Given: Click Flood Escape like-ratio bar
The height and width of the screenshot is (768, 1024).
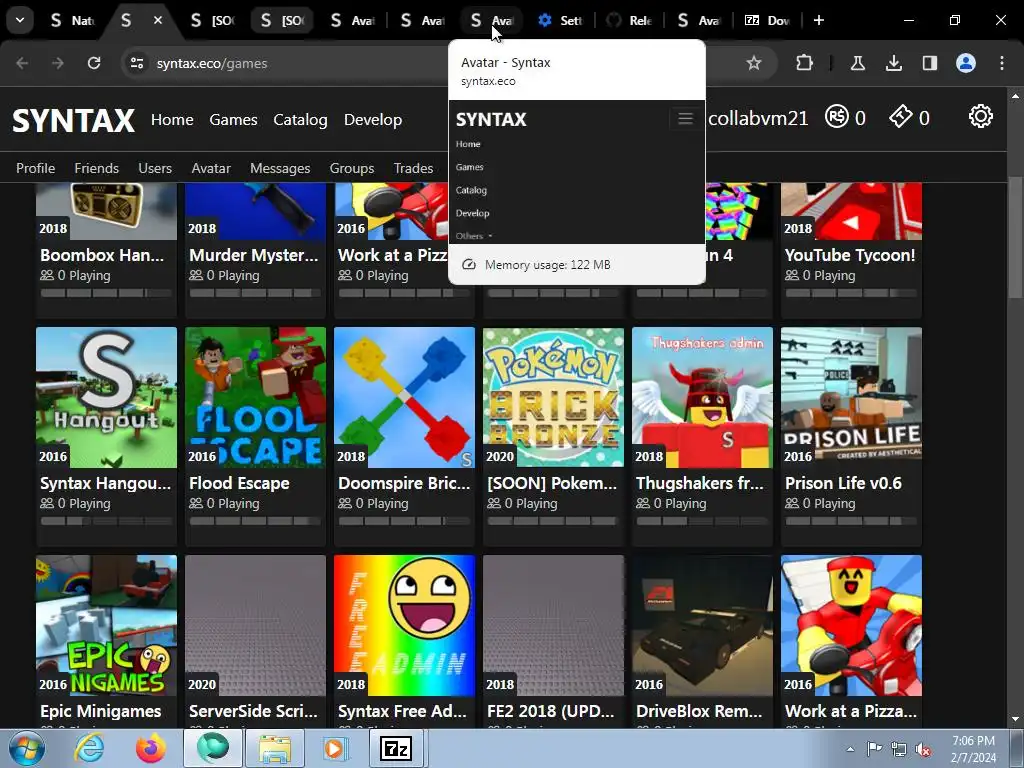Looking at the screenshot, I should [x=255, y=521].
